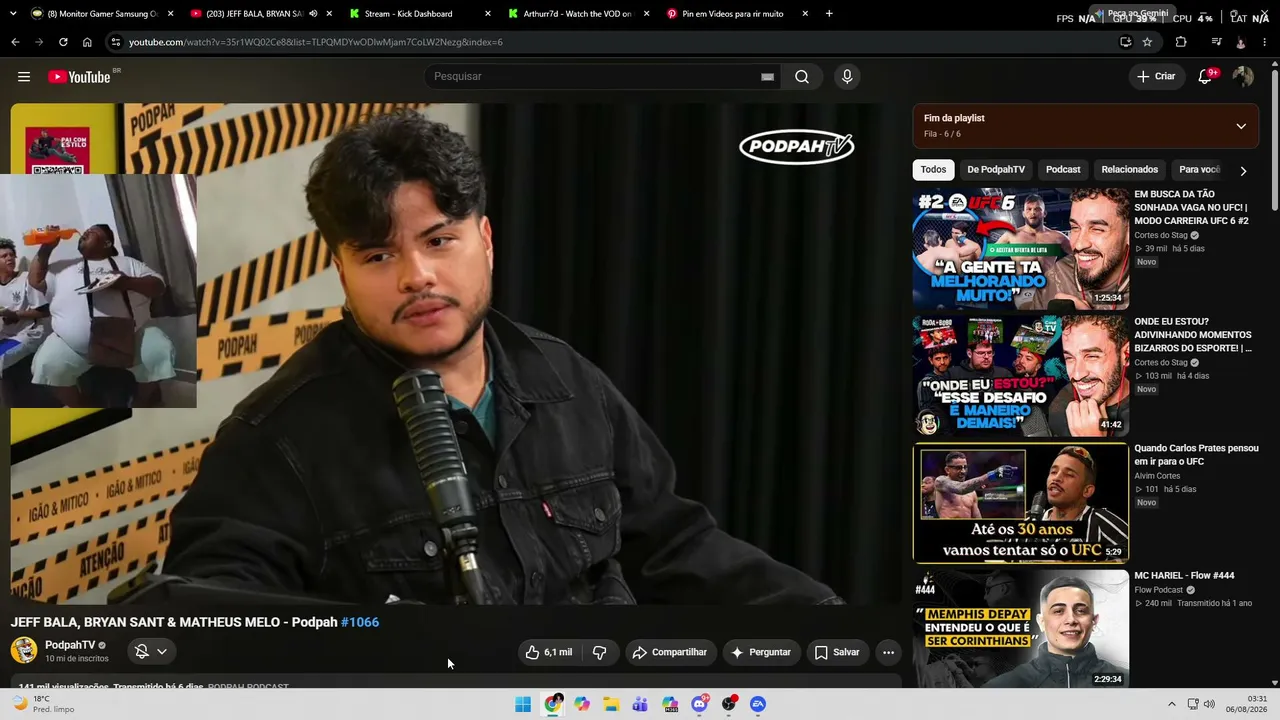Open YouTube notifications bell
Screen dimensions: 1280x720
click(x=1205, y=77)
